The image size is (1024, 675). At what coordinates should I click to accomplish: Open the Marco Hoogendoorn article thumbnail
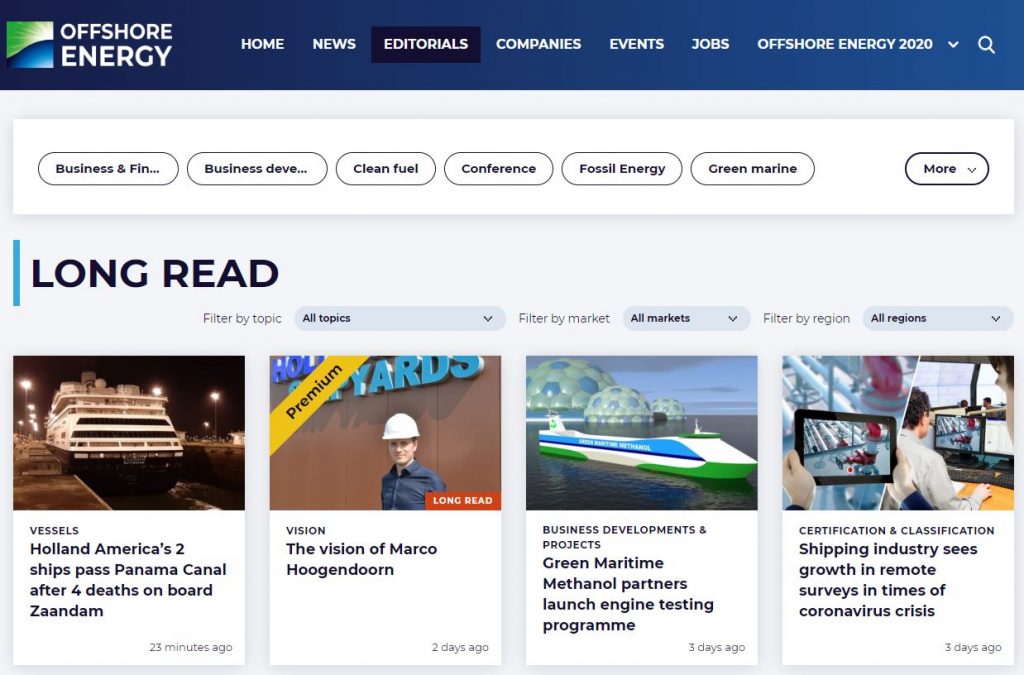[385, 433]
